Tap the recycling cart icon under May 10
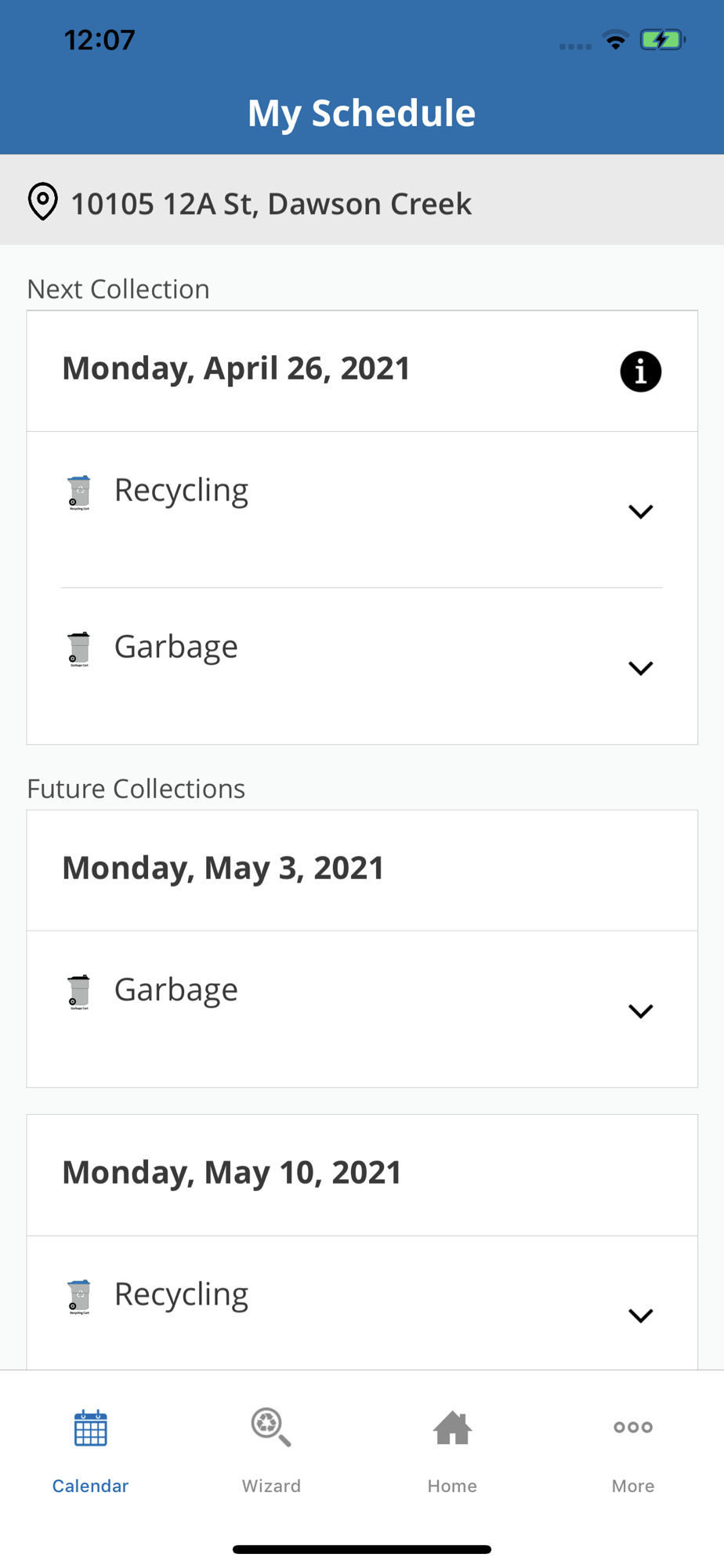This screenshot has height=1568, width=724. pos(79,1297)
